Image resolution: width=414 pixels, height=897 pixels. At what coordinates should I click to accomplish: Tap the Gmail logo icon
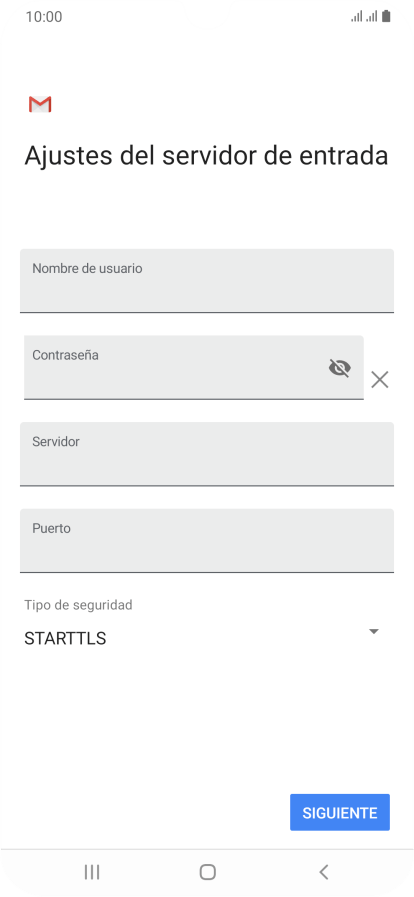tap(40, 104)
